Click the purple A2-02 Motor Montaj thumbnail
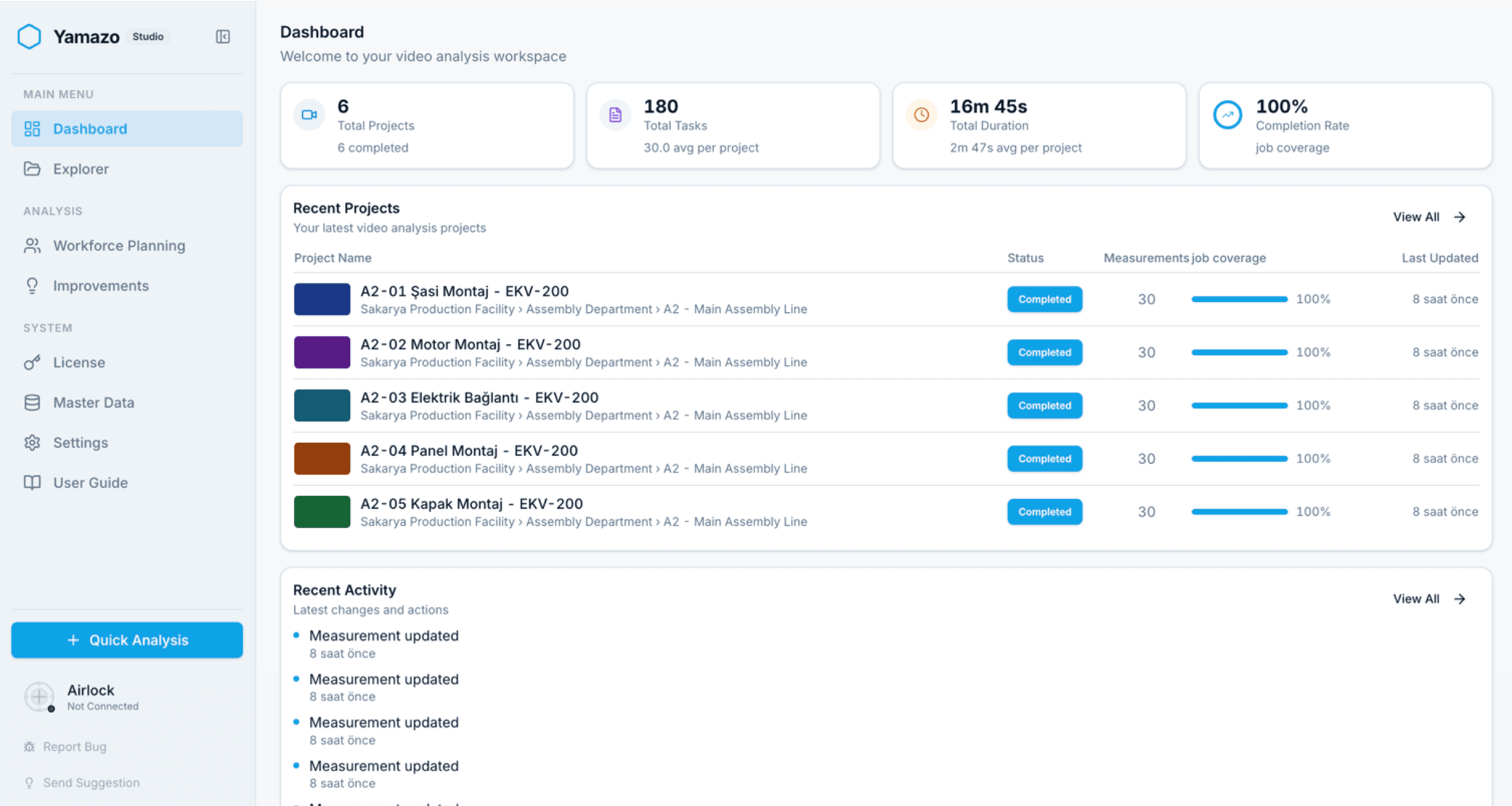 pos(322,352)
